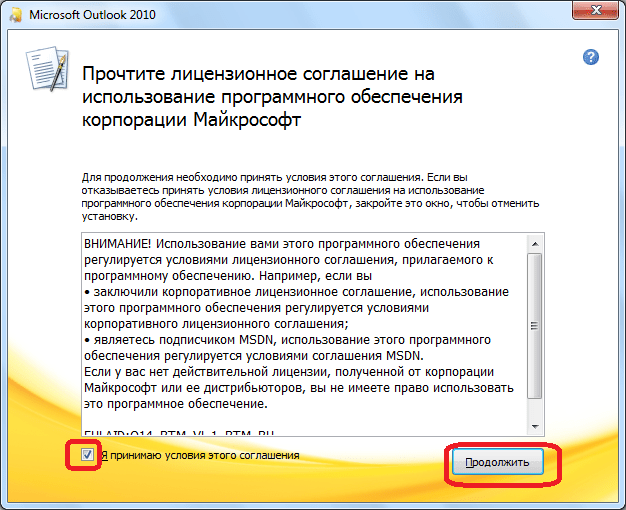The height and width of the screenshot is (510, 626).
Task: Click the bullet line 'заключили корпоративное лицензионное соглашение'
Action: [x=296, y=292]
